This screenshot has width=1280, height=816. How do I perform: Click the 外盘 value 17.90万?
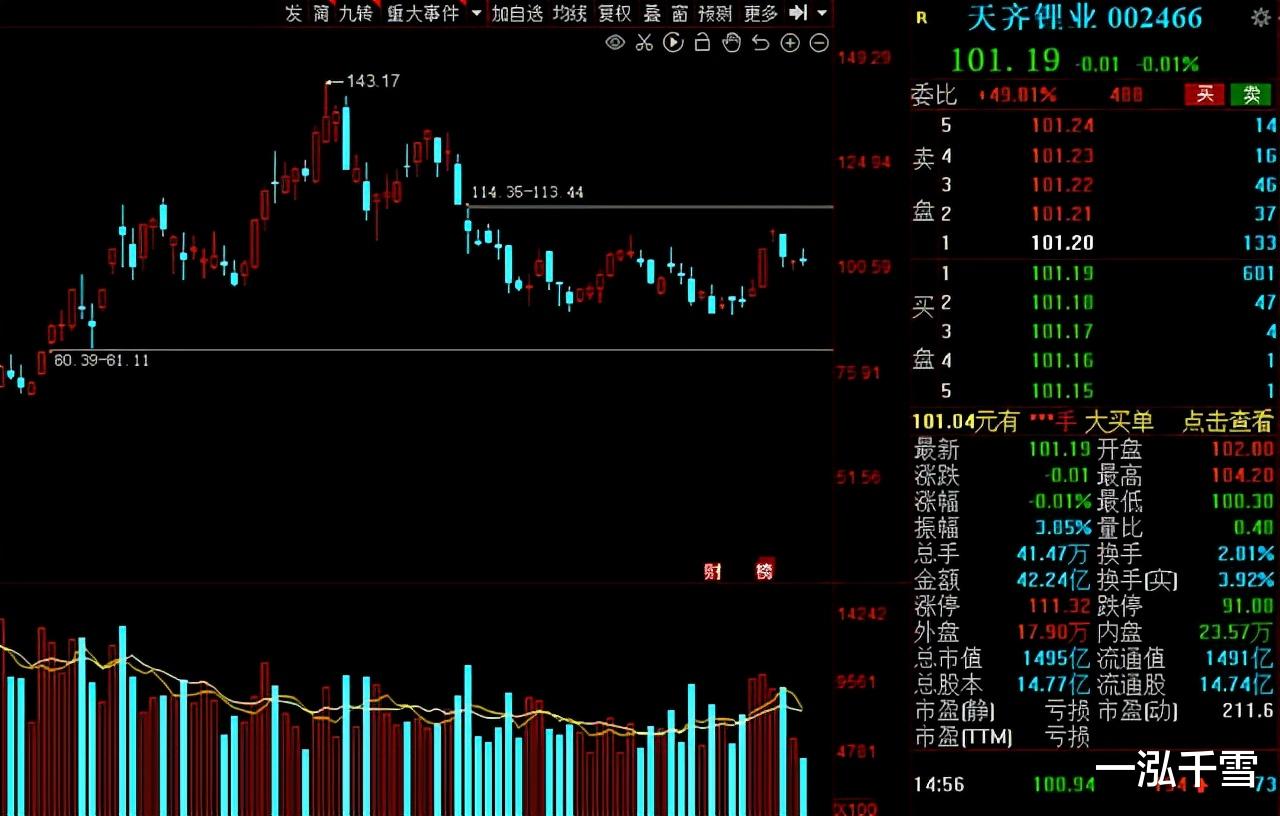coord(1053,633)
